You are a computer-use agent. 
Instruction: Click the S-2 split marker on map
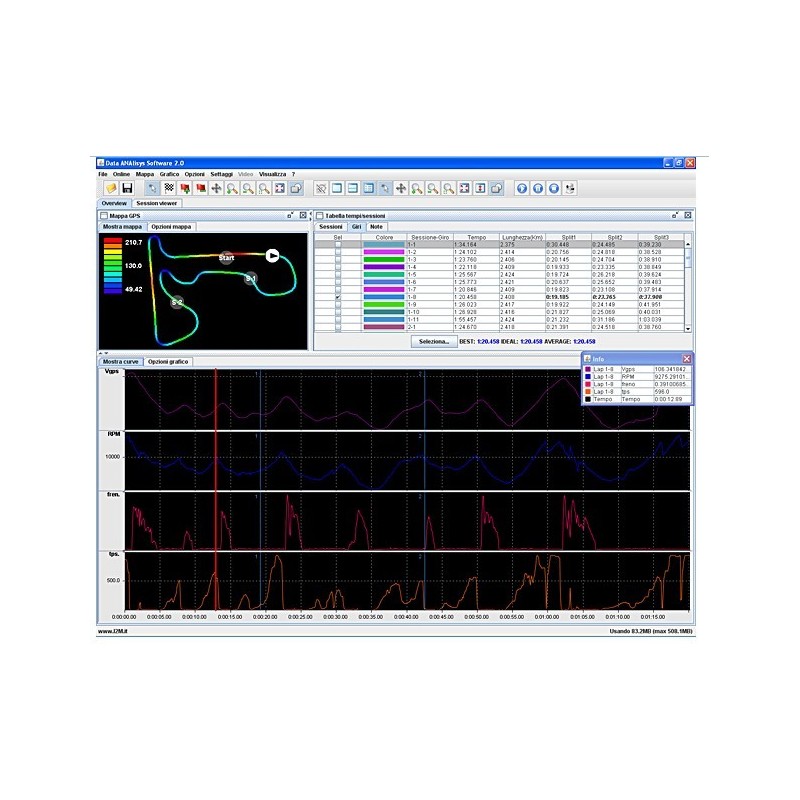(177, 302)
